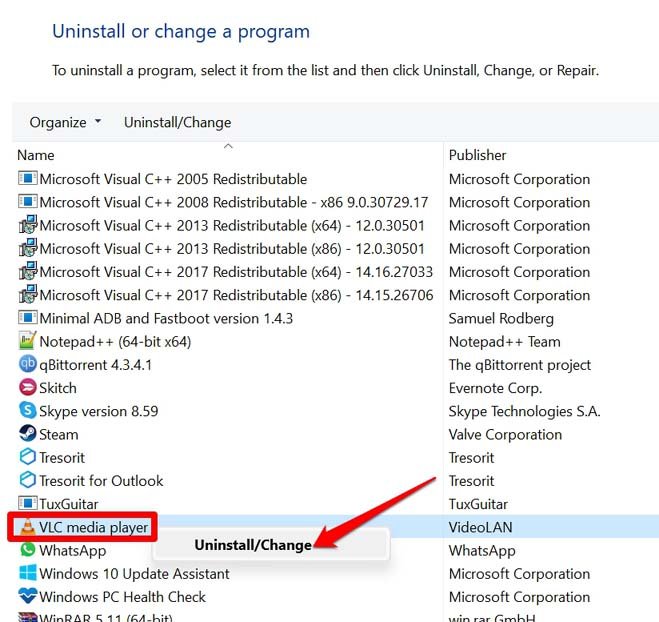Click the Windows 10 Update Assistant icon
This screenshot has width=659, height=622.
[28, 573]
